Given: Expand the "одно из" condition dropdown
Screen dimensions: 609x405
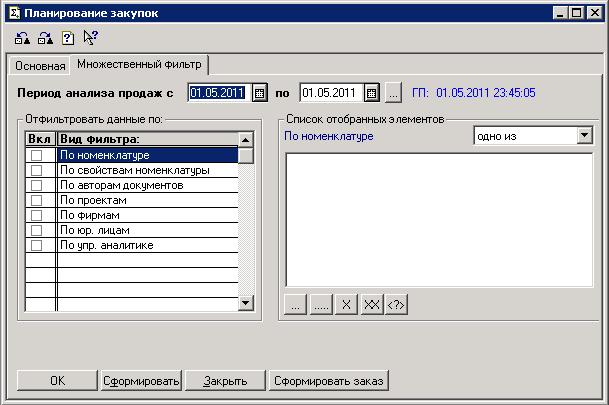Looking at the screenshot, I should click(584, 136).
